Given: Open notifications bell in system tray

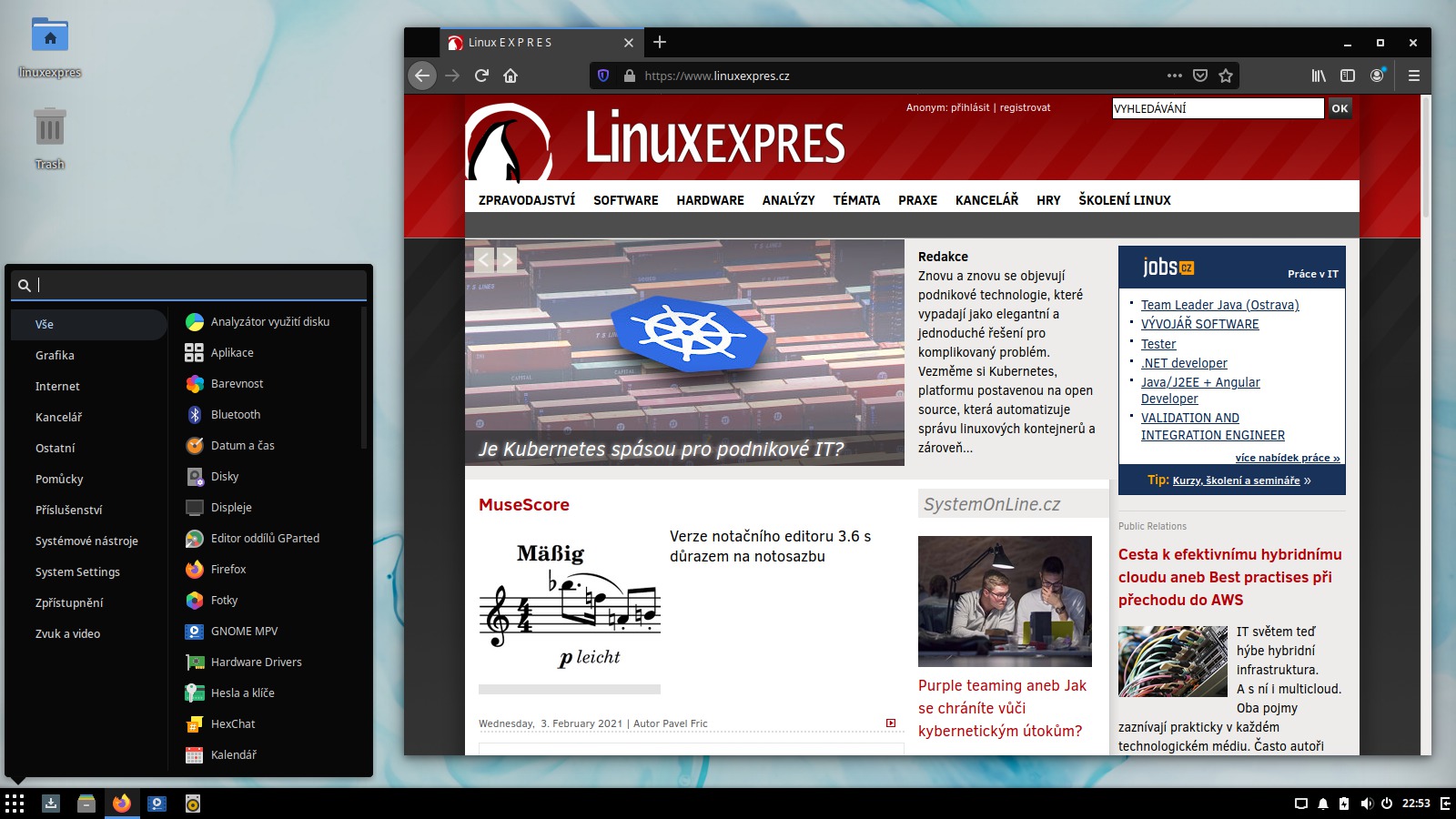Looking at the screenshot, I should [x=1323, y=804].
